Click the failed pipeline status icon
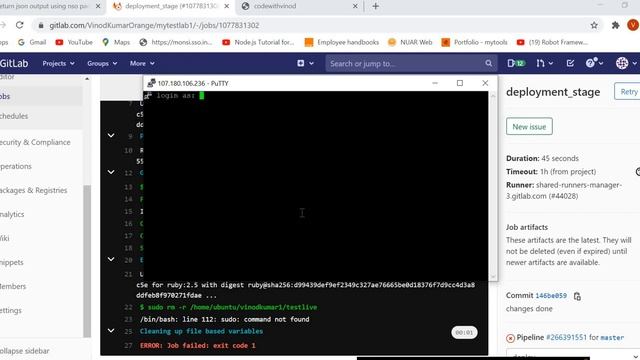Image resolution: width=640 pixels, height=360 pixels. (x=510, y=338)
